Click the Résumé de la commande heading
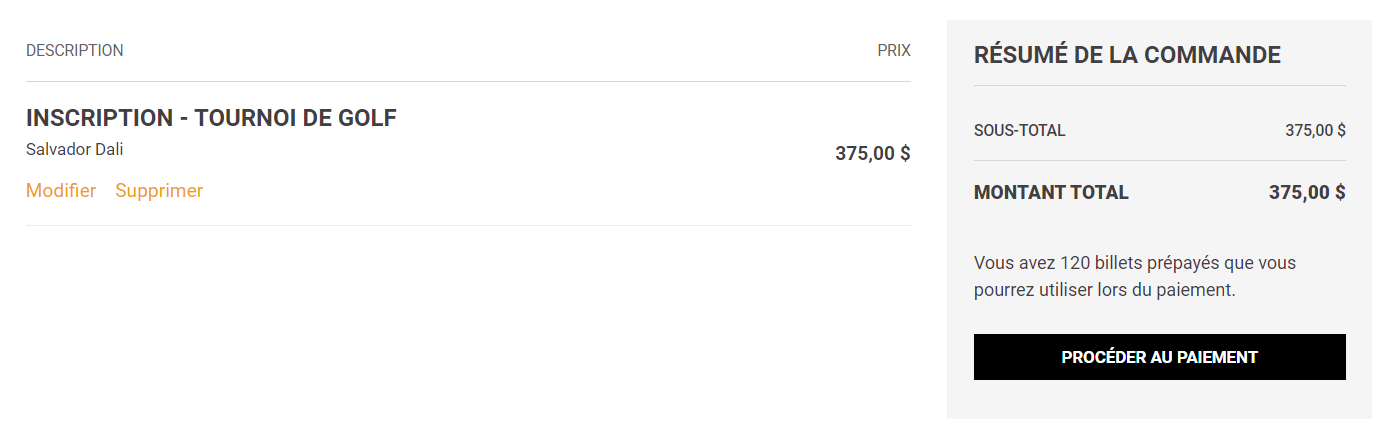Screen dimensions: 1396x425 1127,55
